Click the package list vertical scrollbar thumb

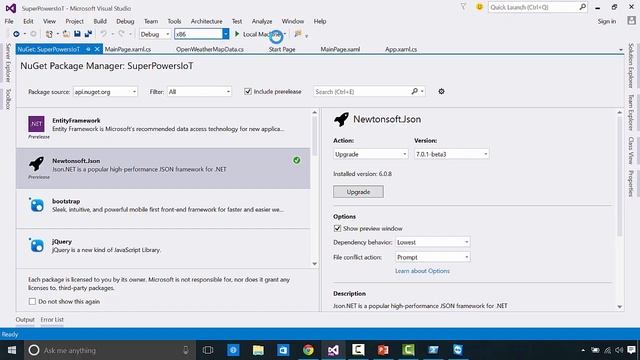(314, 136)
